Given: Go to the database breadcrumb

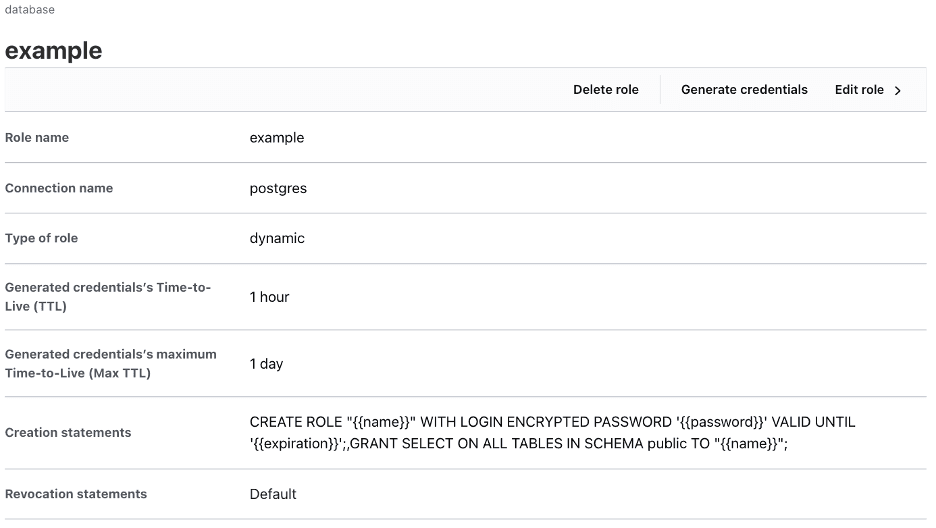Looking at the screenshot, I should (30, 9).
